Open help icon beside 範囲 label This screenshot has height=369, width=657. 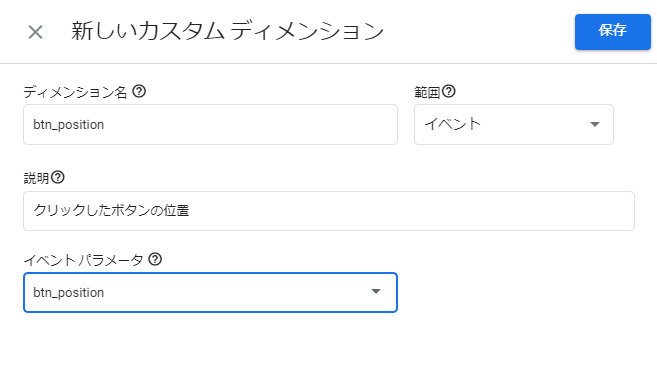449,91
